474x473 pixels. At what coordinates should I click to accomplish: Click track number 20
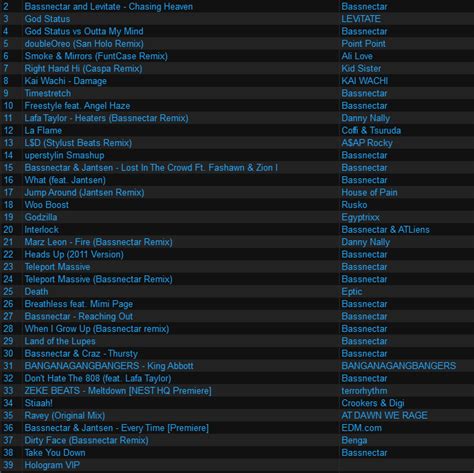coord(8,230)
